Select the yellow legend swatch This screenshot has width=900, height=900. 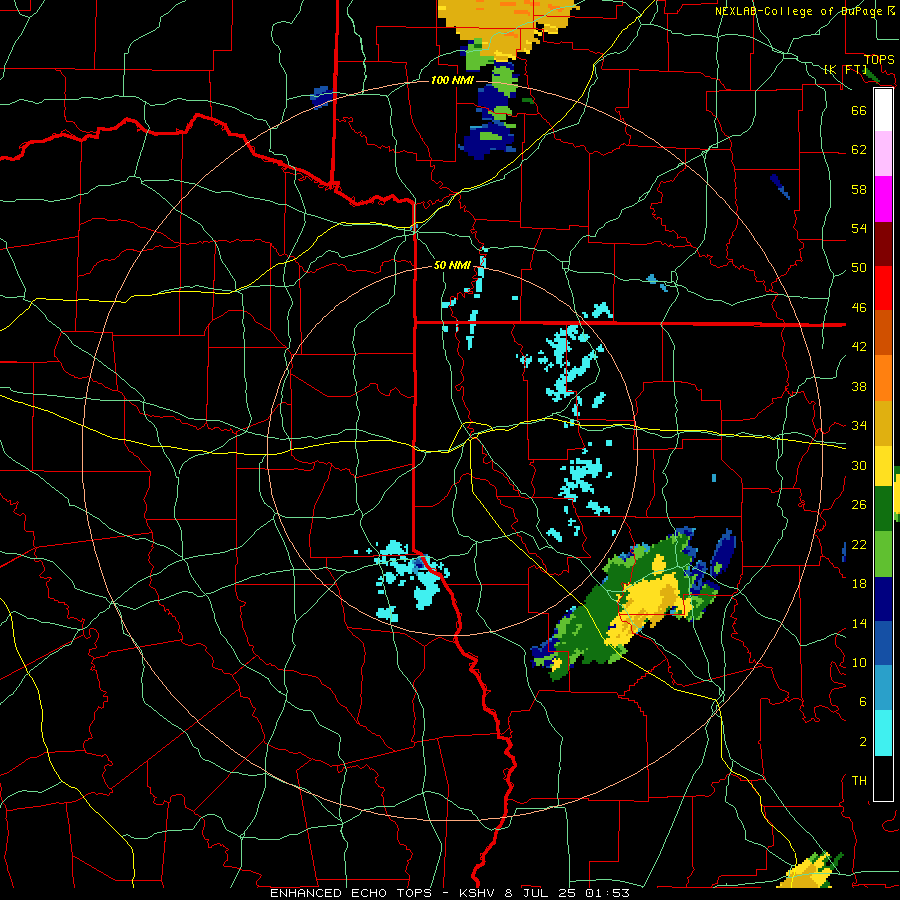tap(883, 465)
